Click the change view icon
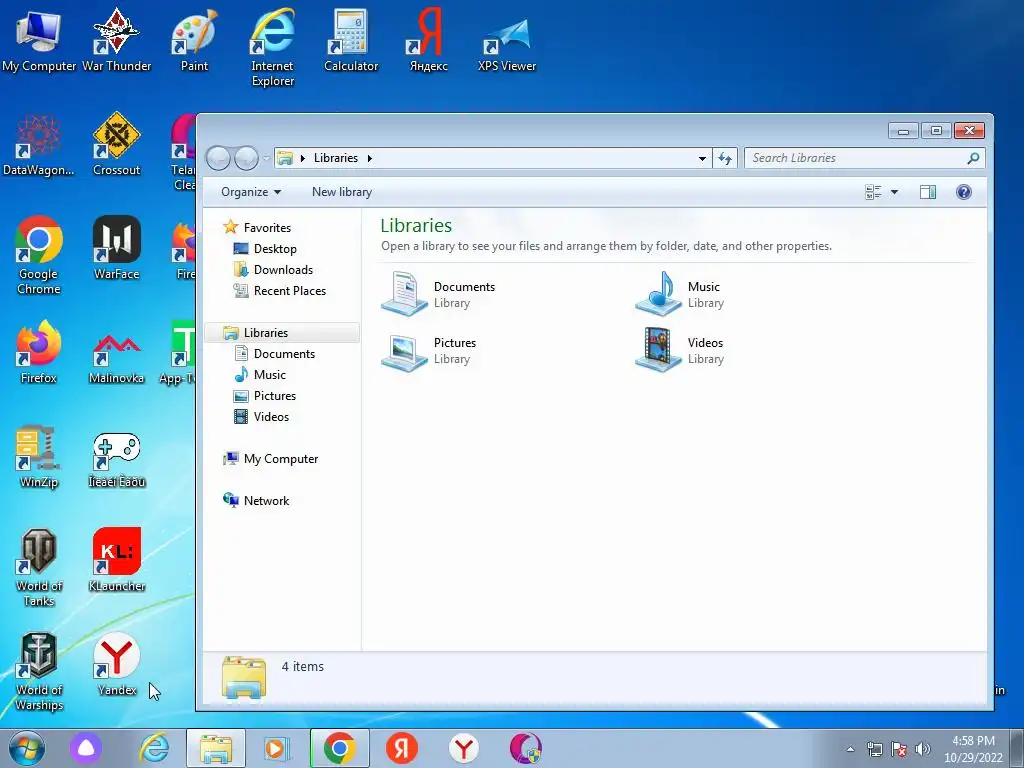 click(873, 192)
